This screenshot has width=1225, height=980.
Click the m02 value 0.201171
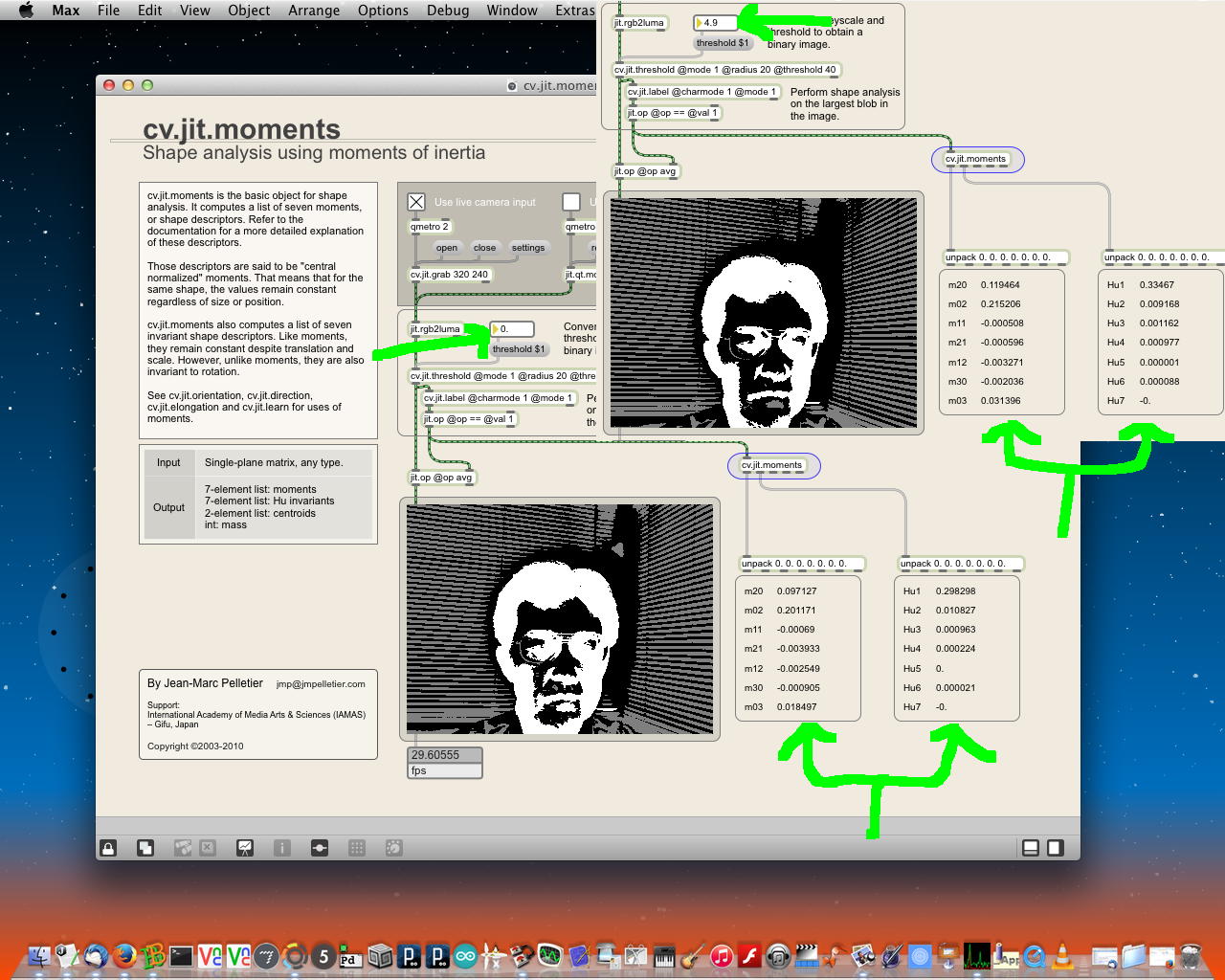tap(797, 611)
